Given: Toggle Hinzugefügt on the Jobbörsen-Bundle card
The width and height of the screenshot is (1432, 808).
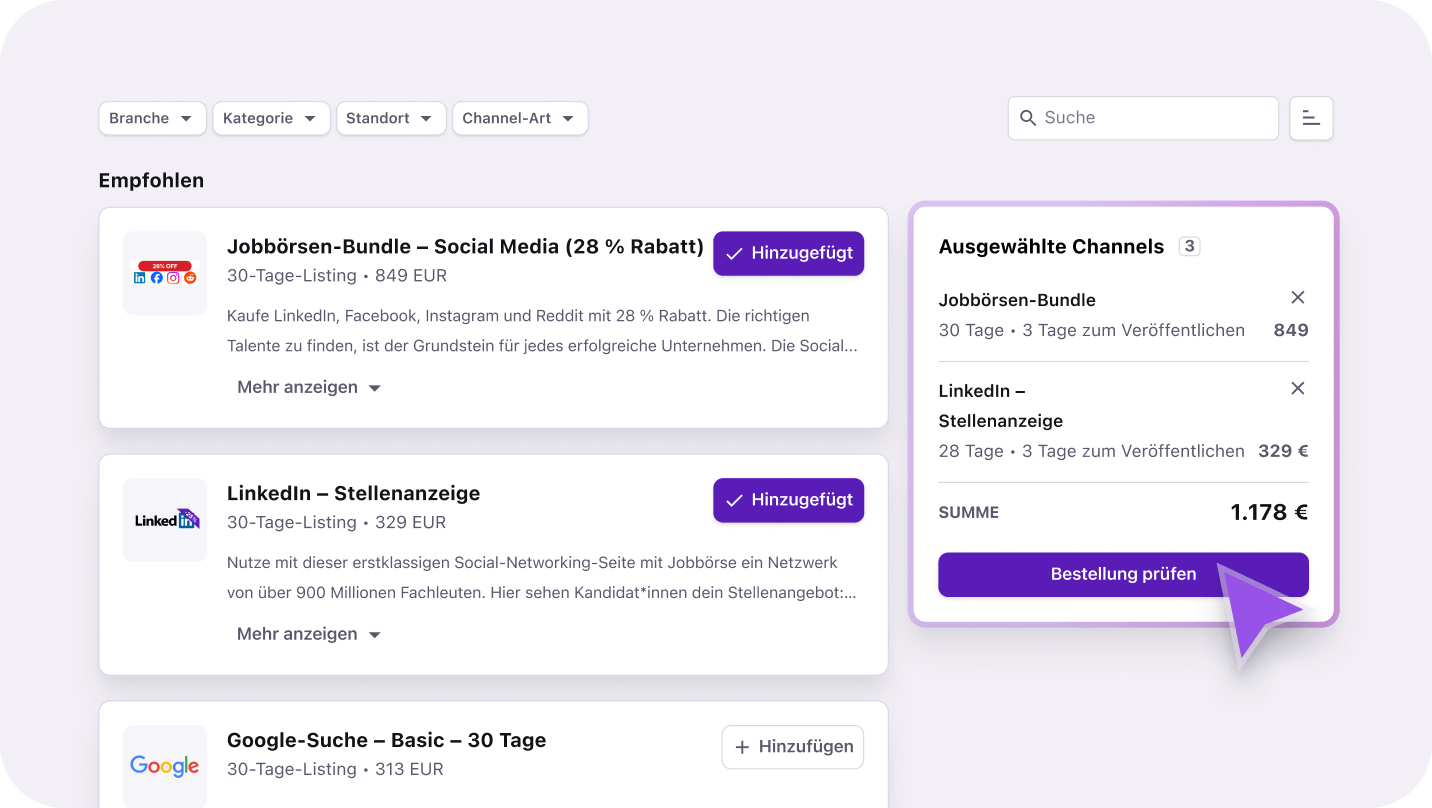Looking at the screenshot, I should point(788,254).
